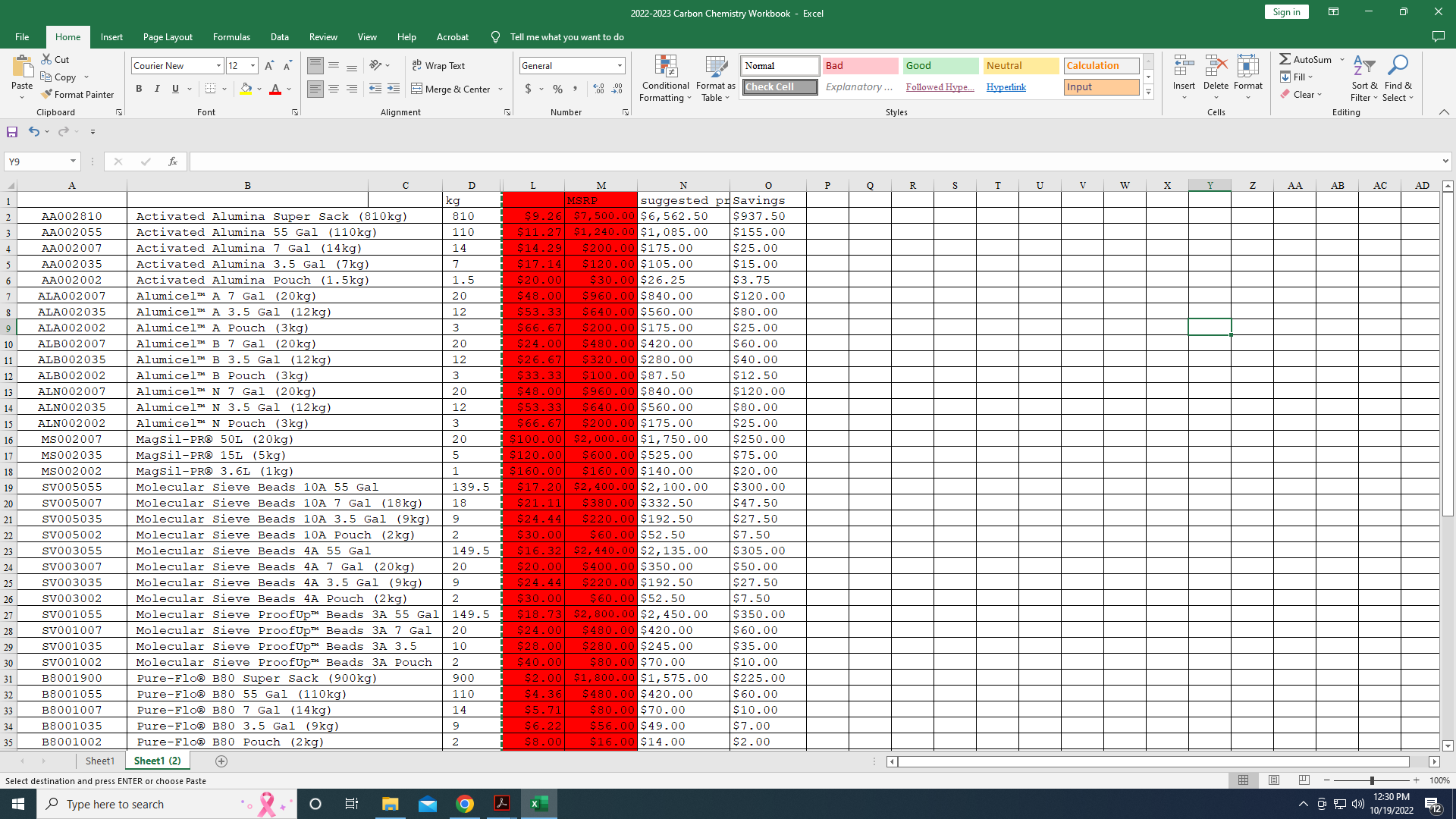Switch to Page Layout view icon
This screenshot has height=819, width=1456.
point(1274,780)
